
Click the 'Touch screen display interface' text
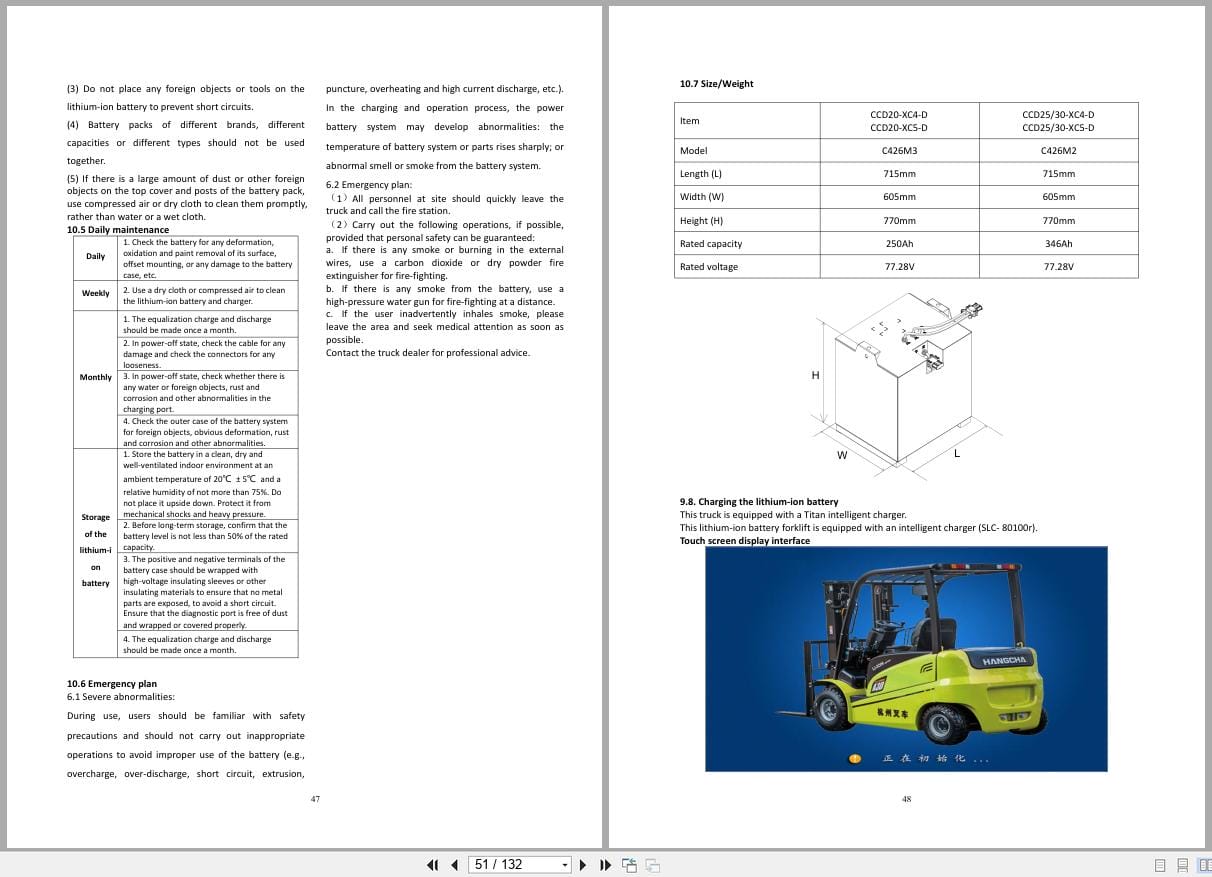pyautogui.click(x=745, y=541)
